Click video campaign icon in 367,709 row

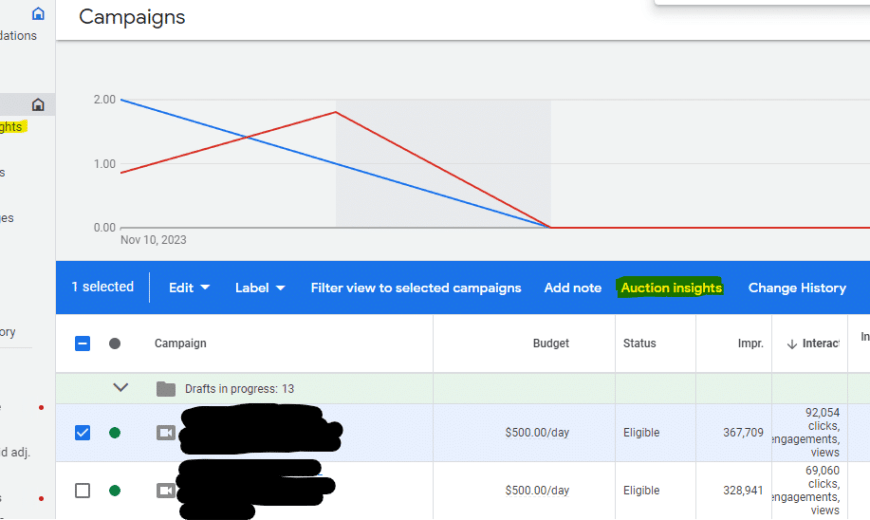165,432
